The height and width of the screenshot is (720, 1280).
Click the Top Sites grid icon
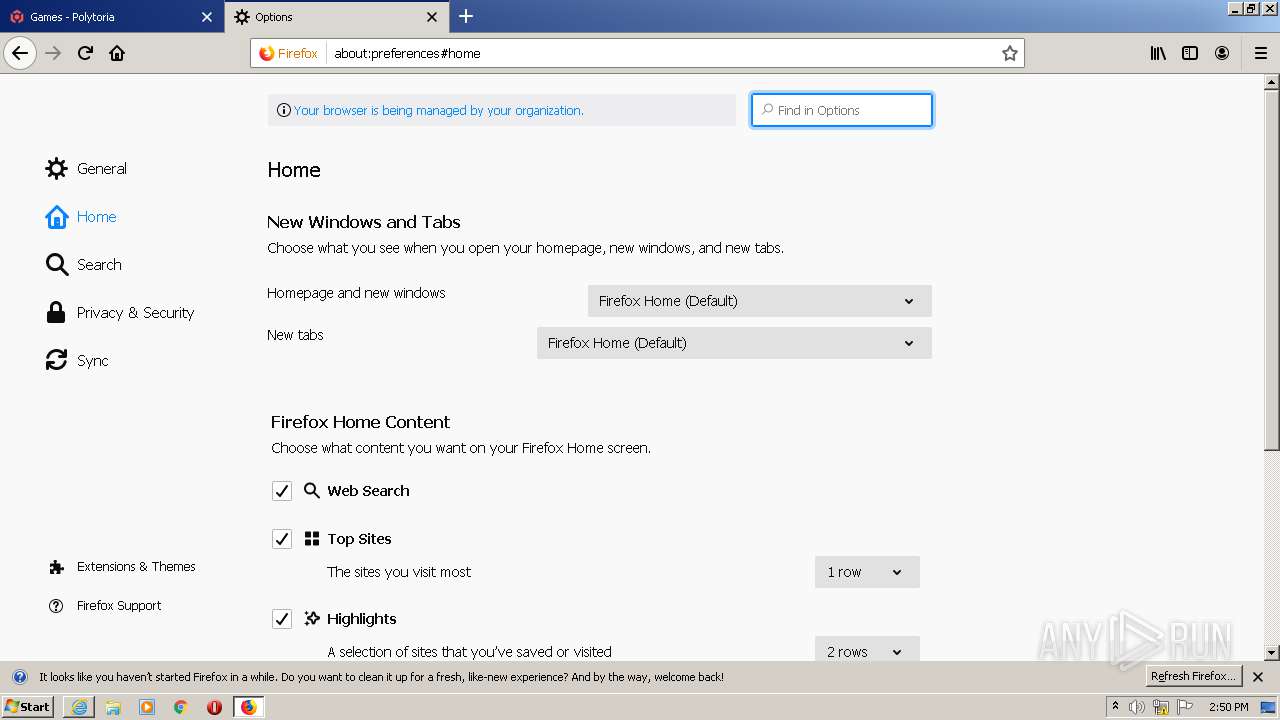[x=312, y=539]
